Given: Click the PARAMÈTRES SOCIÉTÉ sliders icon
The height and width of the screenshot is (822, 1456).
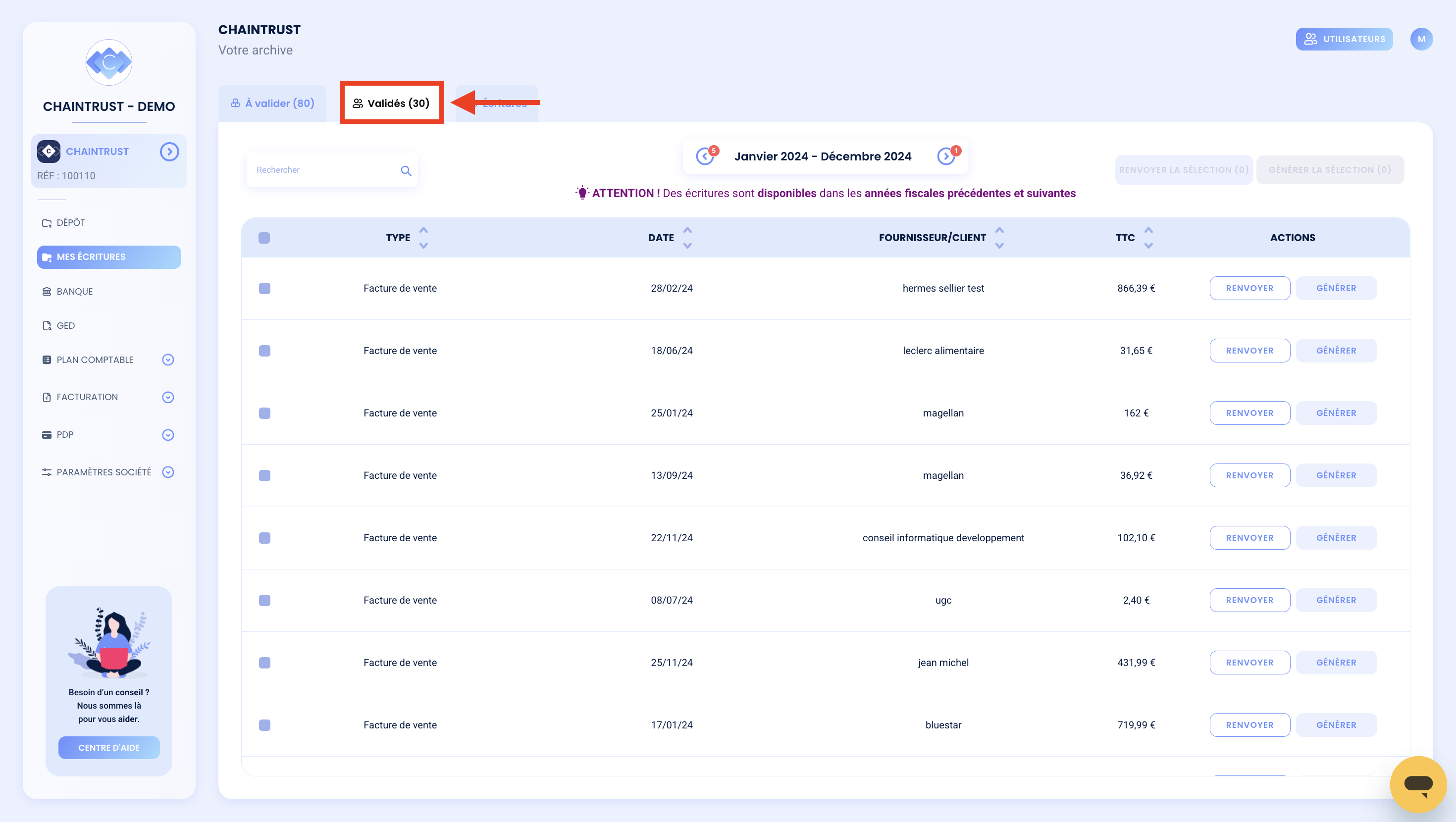Looking at the screenshot, I should 47,472.
